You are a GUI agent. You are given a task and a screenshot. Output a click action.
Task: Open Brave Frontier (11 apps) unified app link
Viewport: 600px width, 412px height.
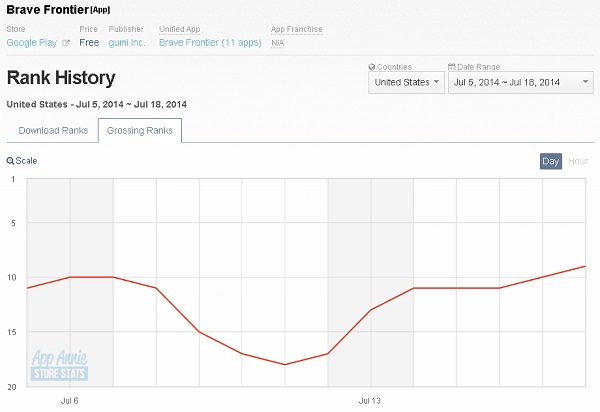(x=210, y=42)
